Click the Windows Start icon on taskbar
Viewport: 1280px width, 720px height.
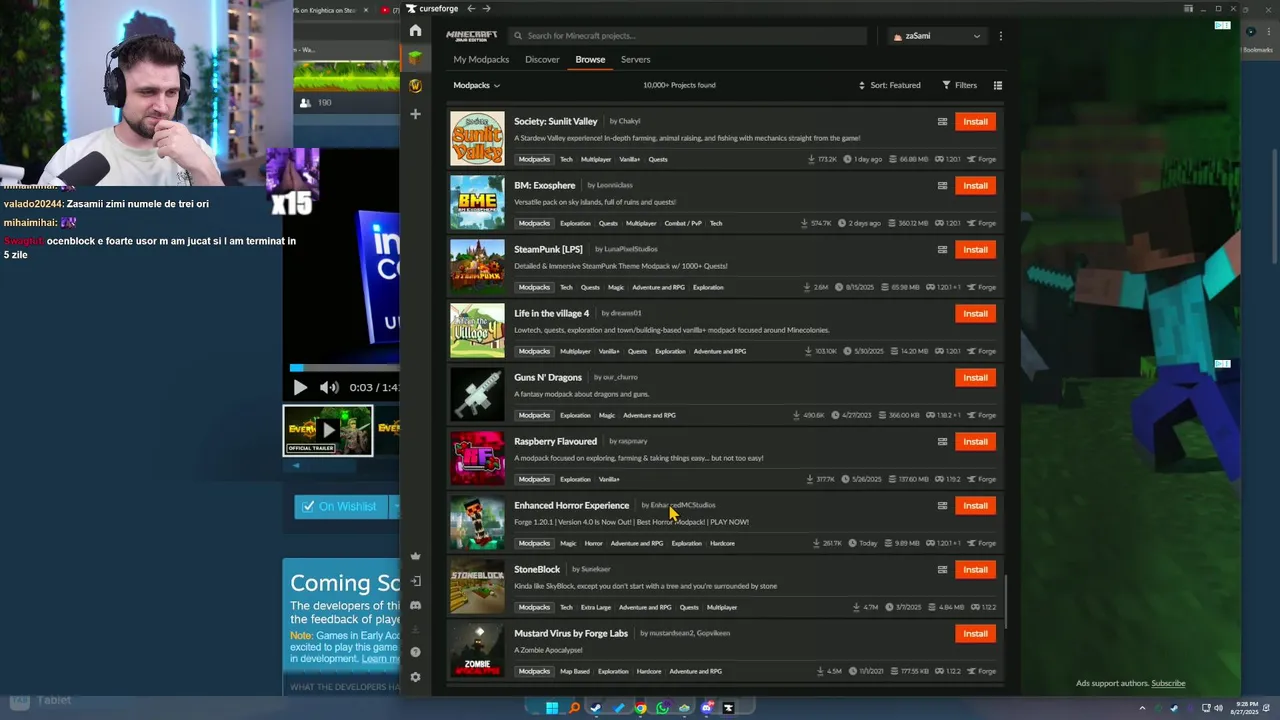coord(551,708)
